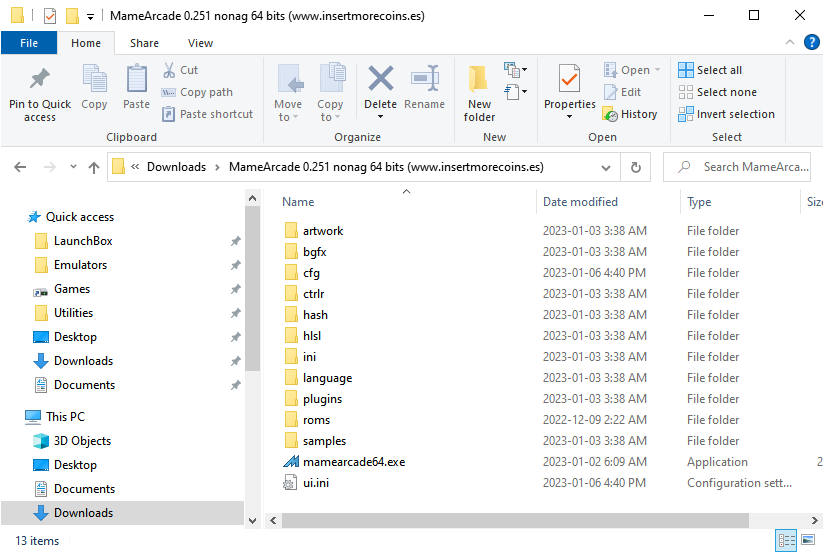Click properties icon in Quick Access Toolbar
The height and width of the screenshot is (553, 824).
(x=50, y=16)
